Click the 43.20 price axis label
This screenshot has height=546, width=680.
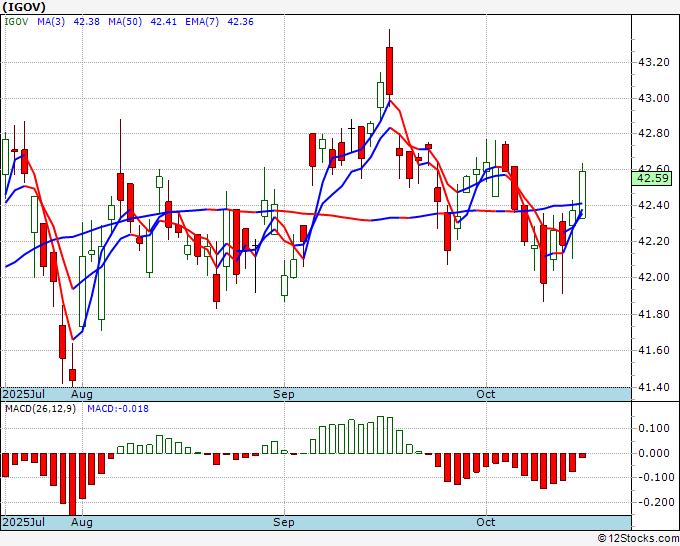654,63
